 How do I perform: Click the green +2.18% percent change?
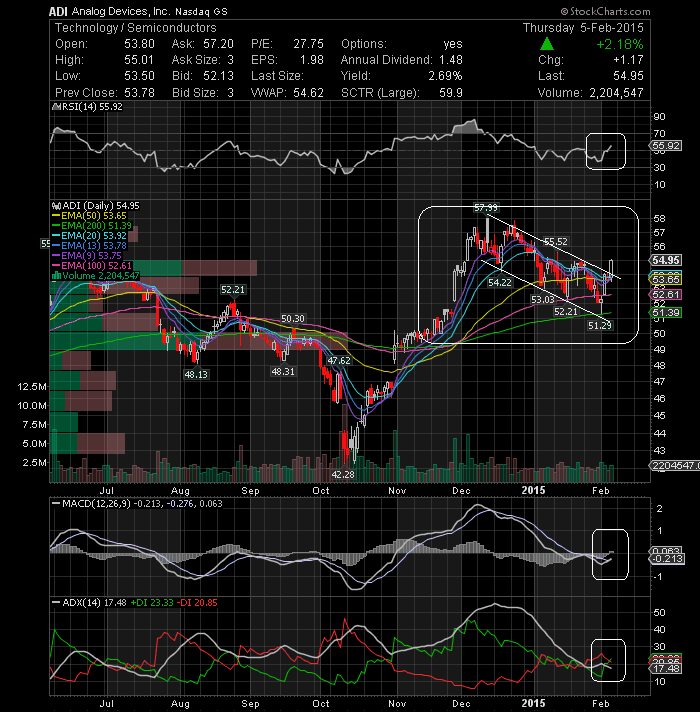620,44
